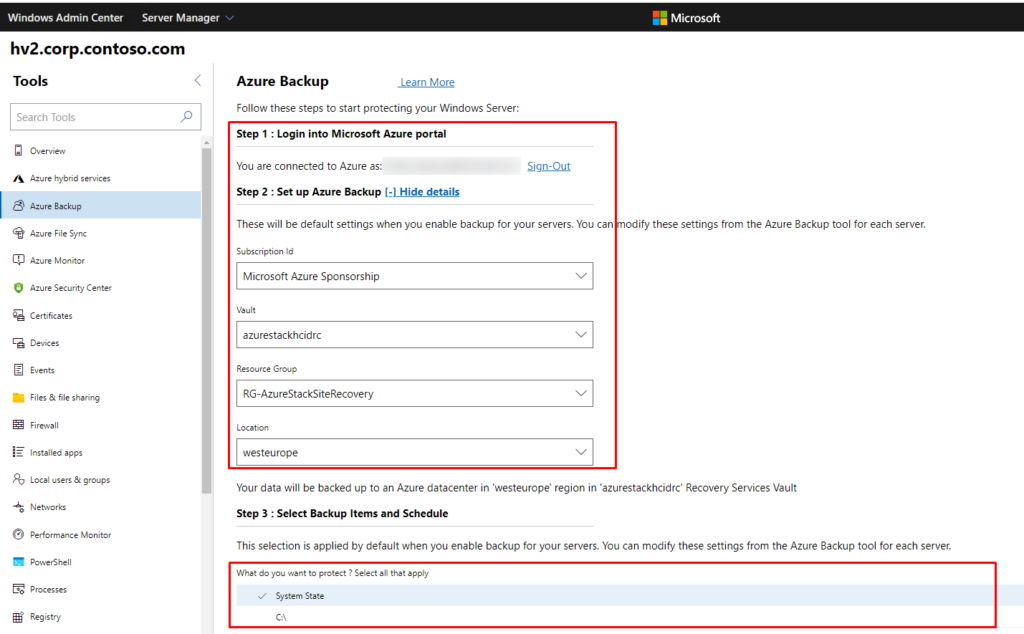Click the Events icon
1024x634 pixels.
(x=18, y=370)
